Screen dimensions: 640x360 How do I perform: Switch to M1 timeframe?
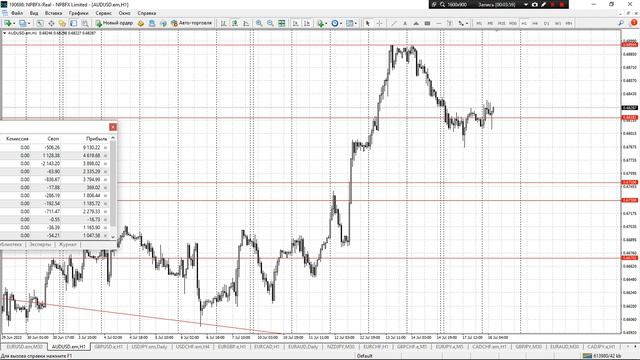479,23
